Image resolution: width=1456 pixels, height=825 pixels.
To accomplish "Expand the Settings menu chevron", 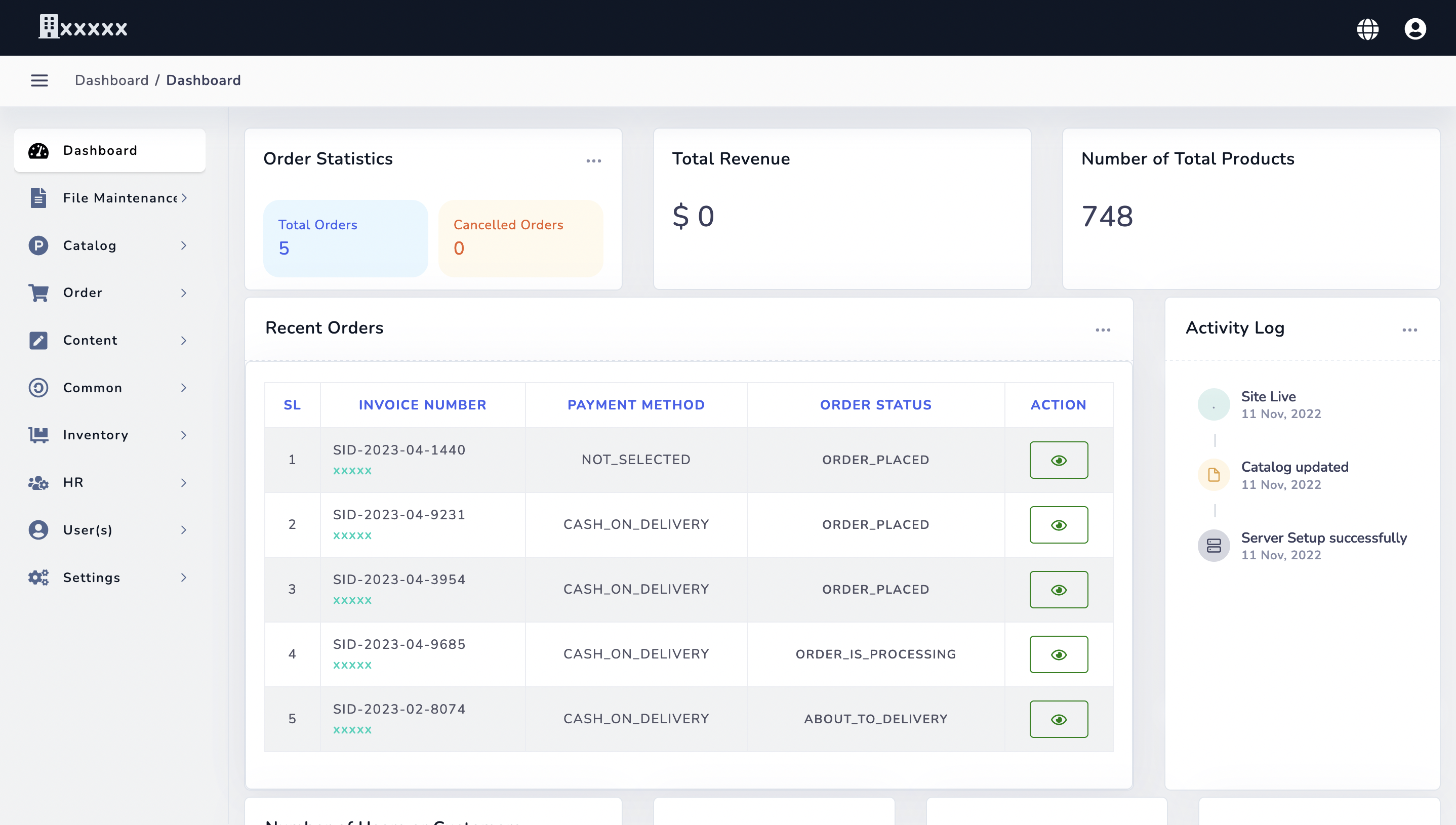I will tap(184, 577).
